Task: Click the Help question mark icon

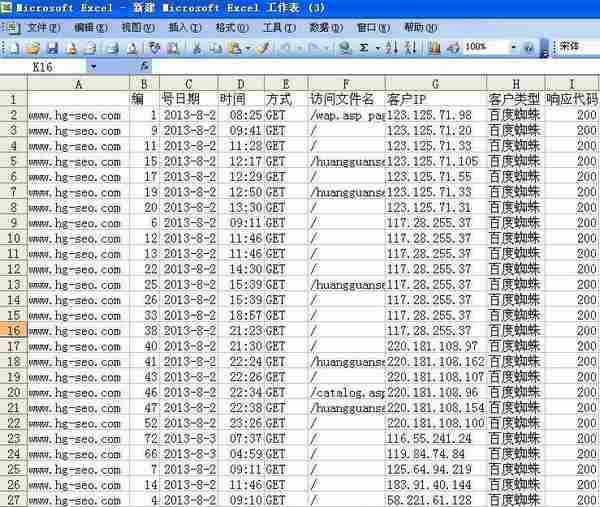Action: 527,47
